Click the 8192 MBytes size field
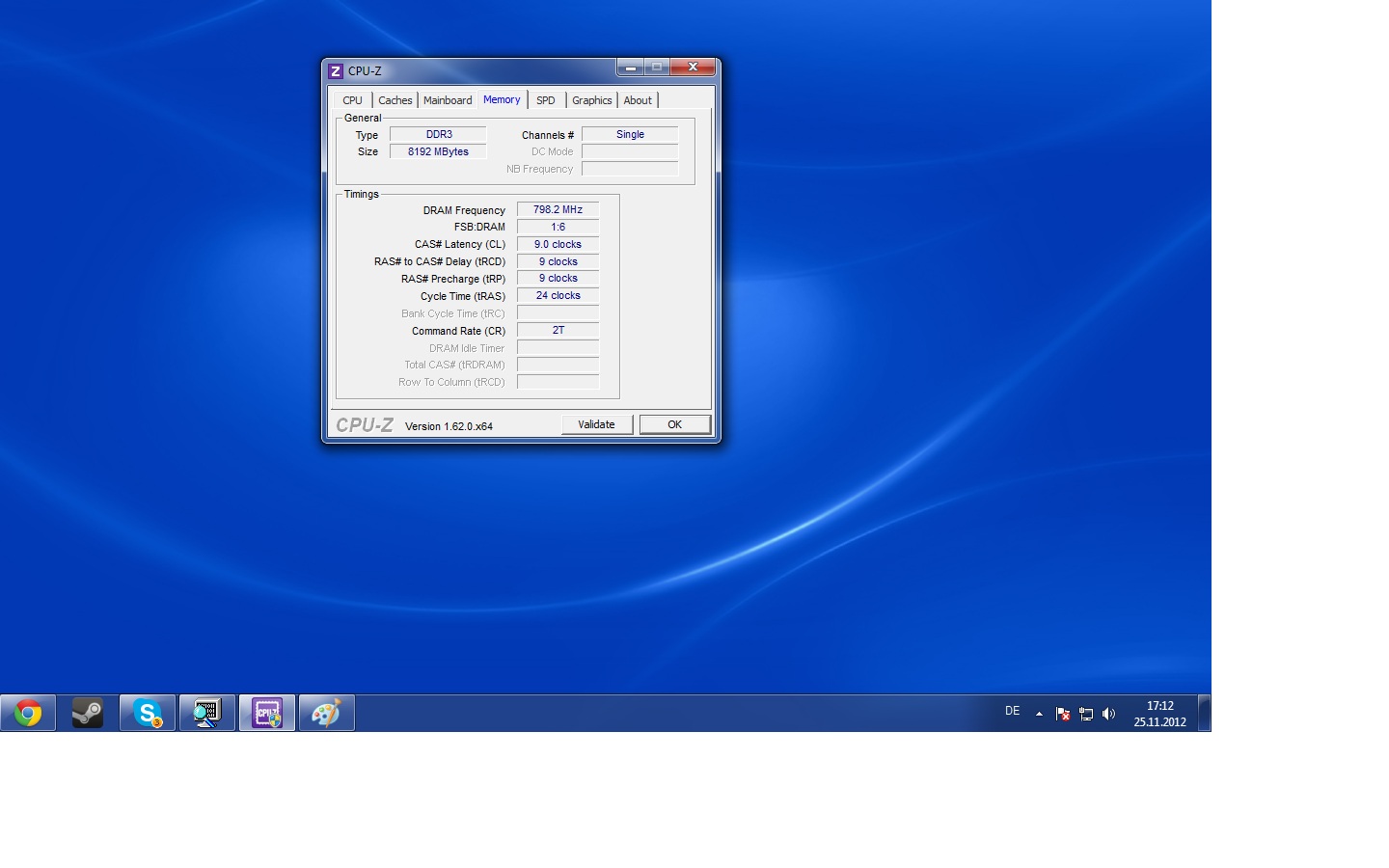Image resolution: width=1389 pixels, height=868 pixels. [439, 151]
